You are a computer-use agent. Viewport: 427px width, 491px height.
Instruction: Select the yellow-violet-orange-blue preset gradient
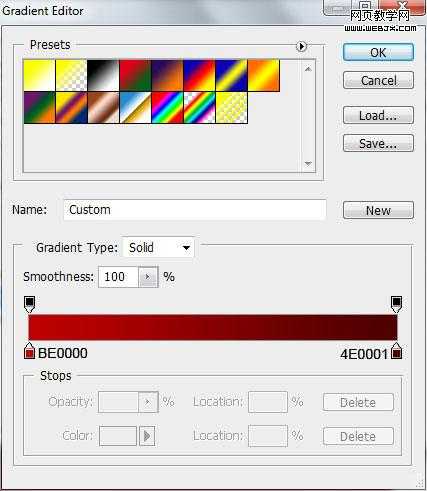coord(71,107)
